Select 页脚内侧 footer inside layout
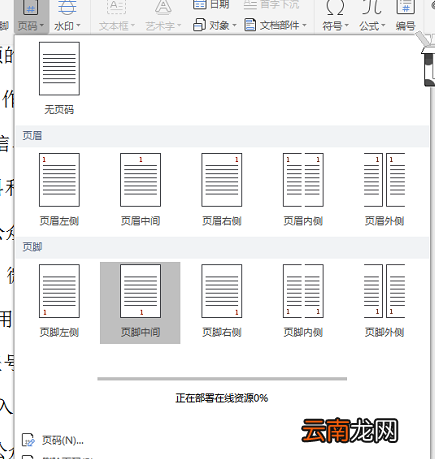This screenshot has width=435, height=459. (303, 301)
